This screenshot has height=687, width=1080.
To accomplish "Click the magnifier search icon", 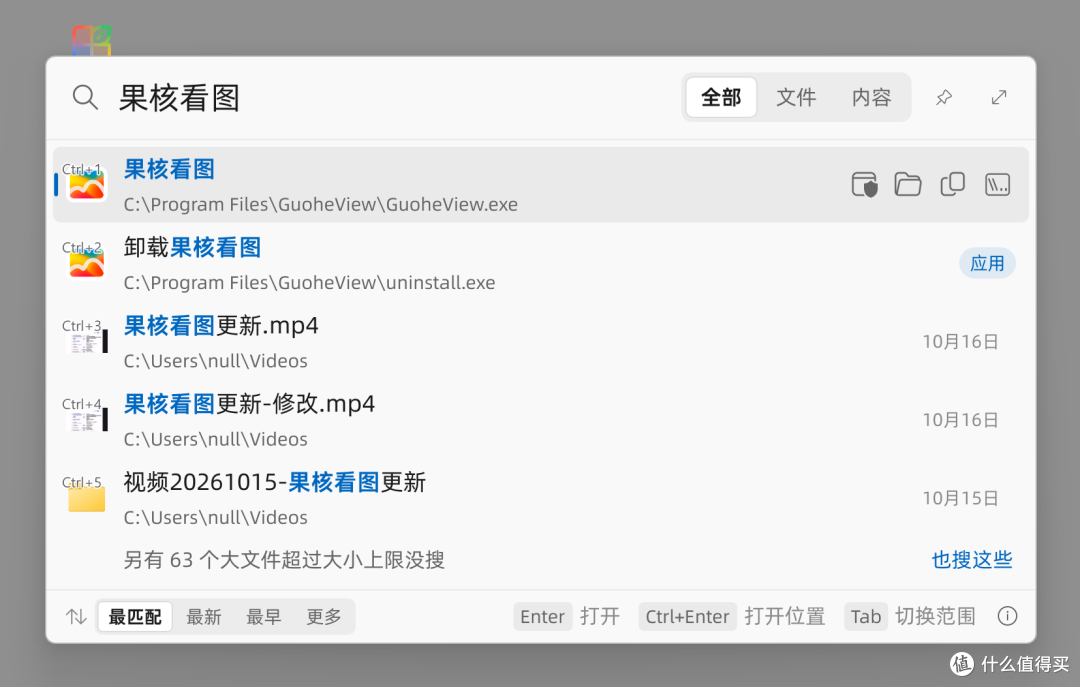I will pos(85,97).
